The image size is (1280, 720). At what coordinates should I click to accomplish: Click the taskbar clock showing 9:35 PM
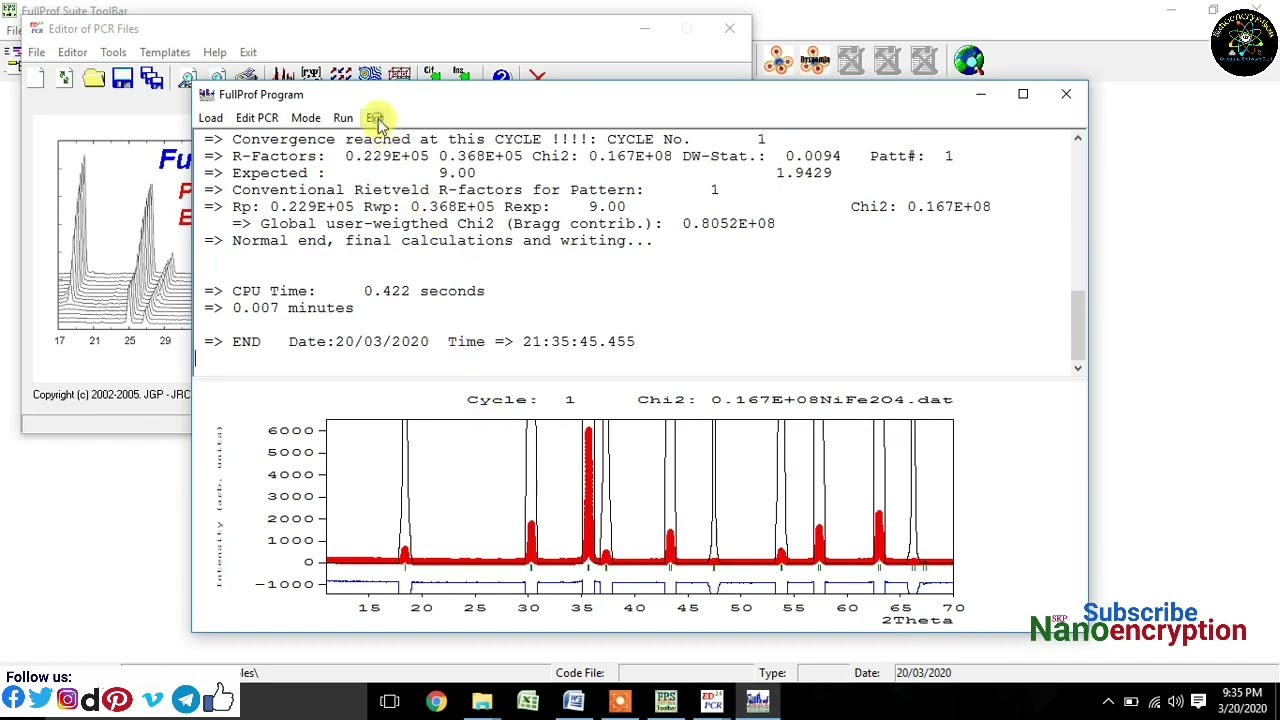(x=1243, y=701)
